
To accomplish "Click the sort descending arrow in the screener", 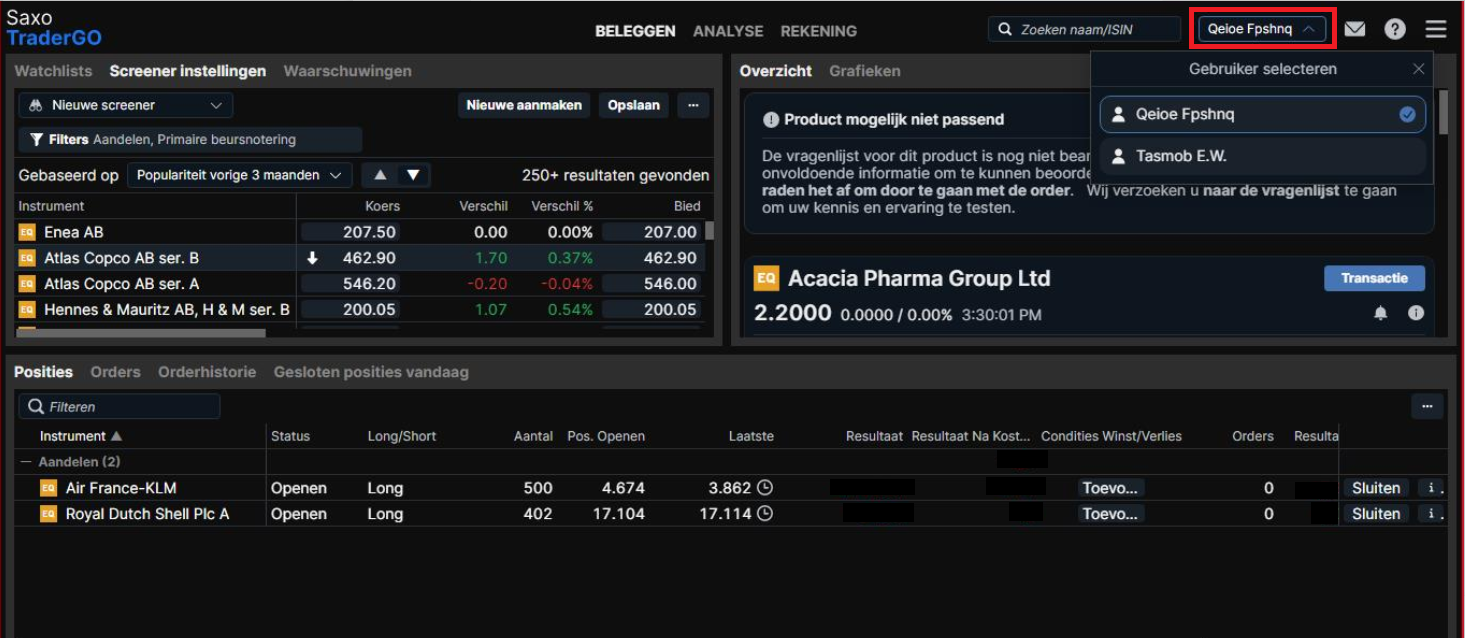I will (413, 175).
